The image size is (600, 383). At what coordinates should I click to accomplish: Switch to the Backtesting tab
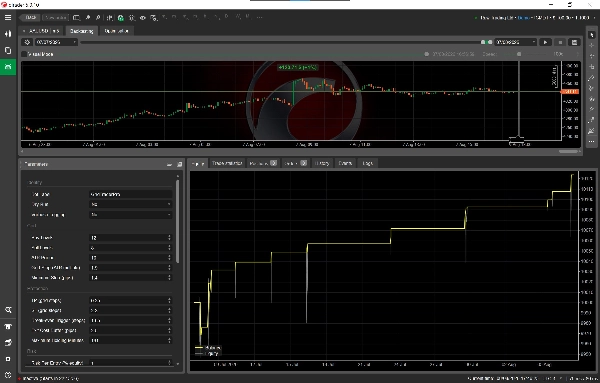click(x=82, y=31)
